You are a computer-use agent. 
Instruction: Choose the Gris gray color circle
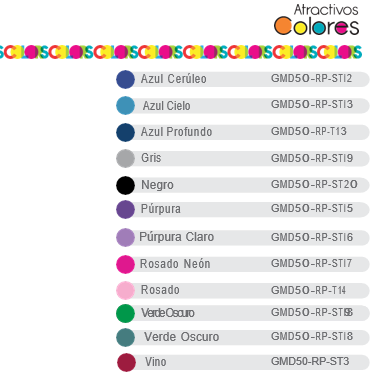coord(125,158)
